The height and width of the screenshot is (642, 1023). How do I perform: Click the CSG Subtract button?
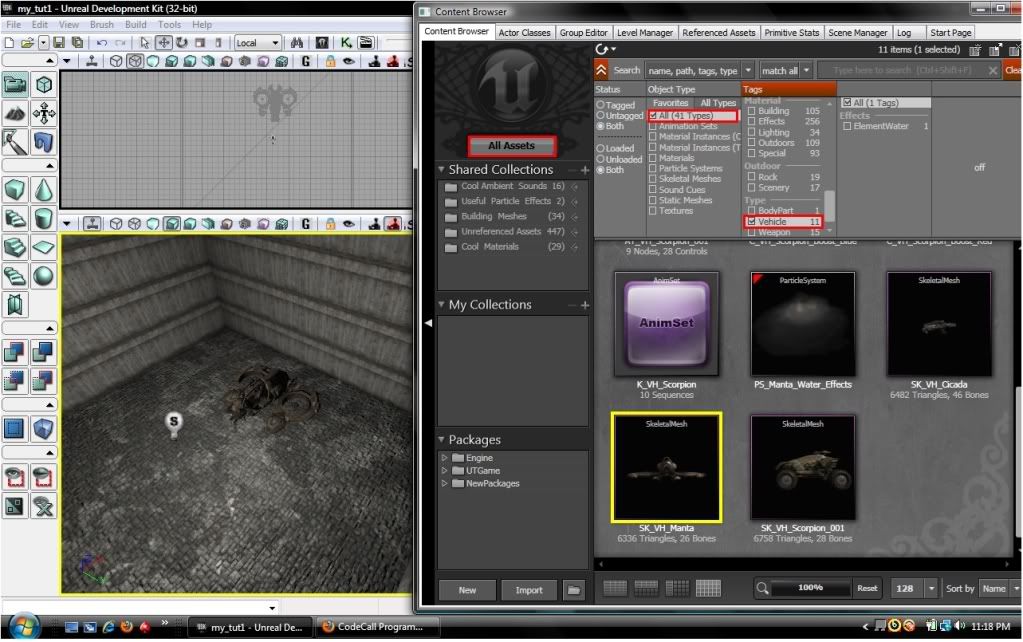(x=44, y=352)
